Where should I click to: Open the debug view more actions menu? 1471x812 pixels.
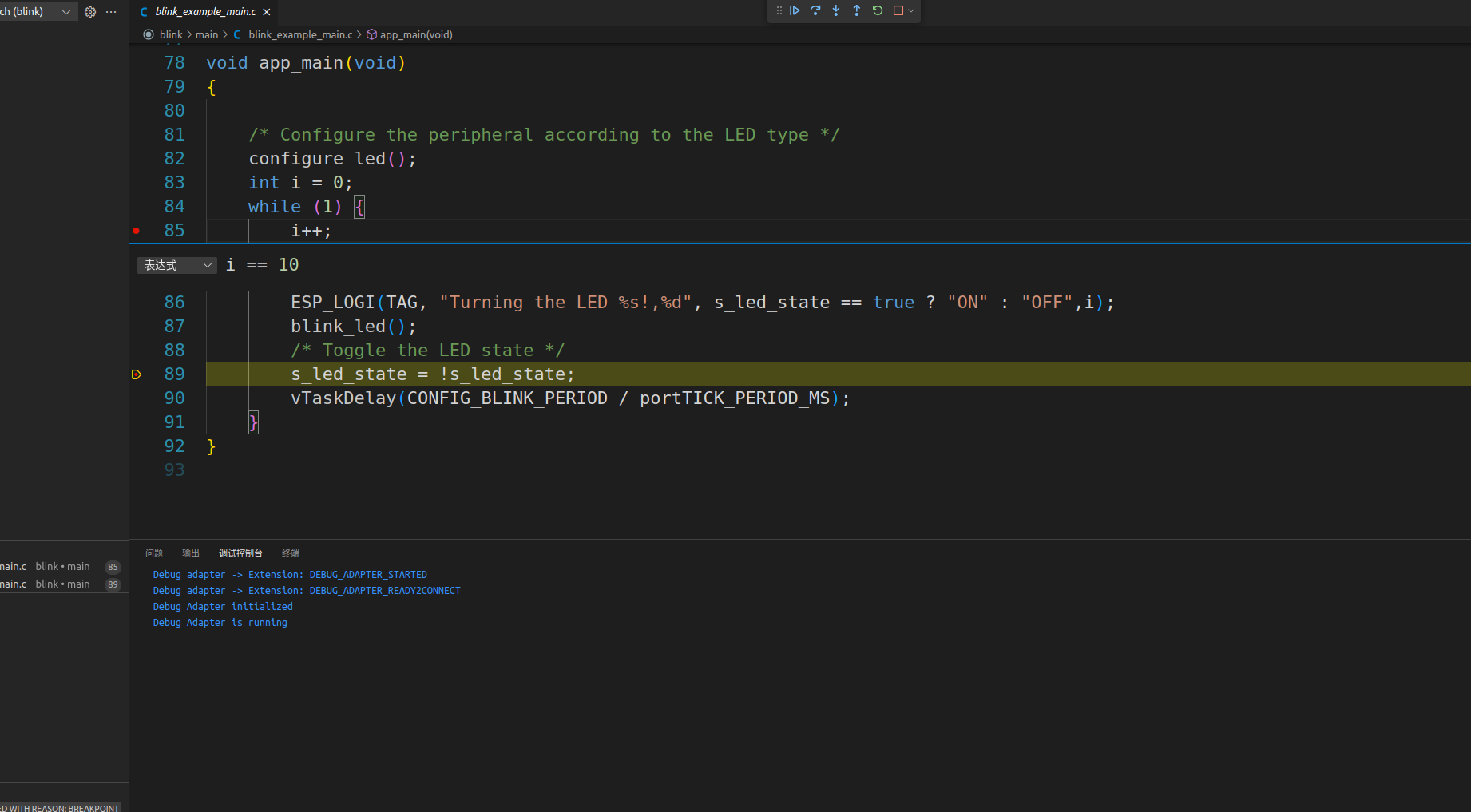[x=111, y=12]
